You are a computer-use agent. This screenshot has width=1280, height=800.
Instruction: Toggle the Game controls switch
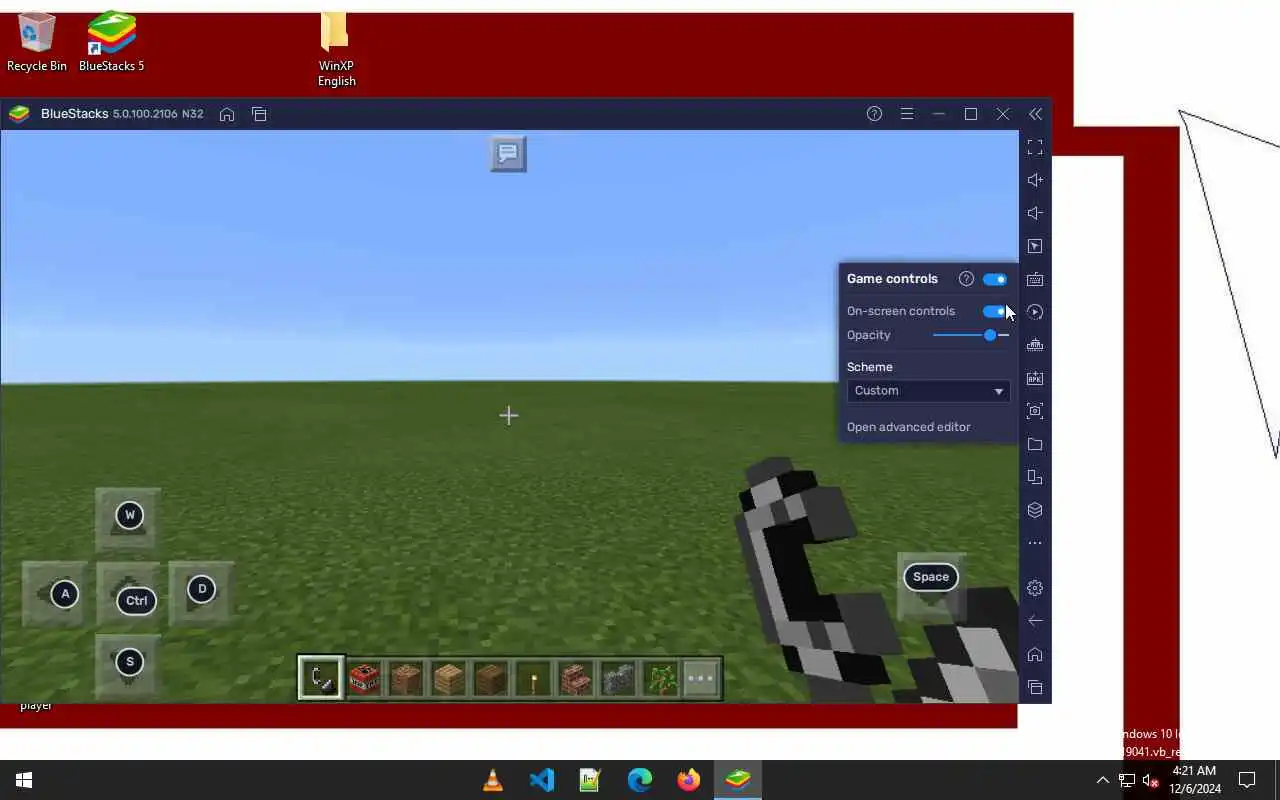[x=995, y=279]
